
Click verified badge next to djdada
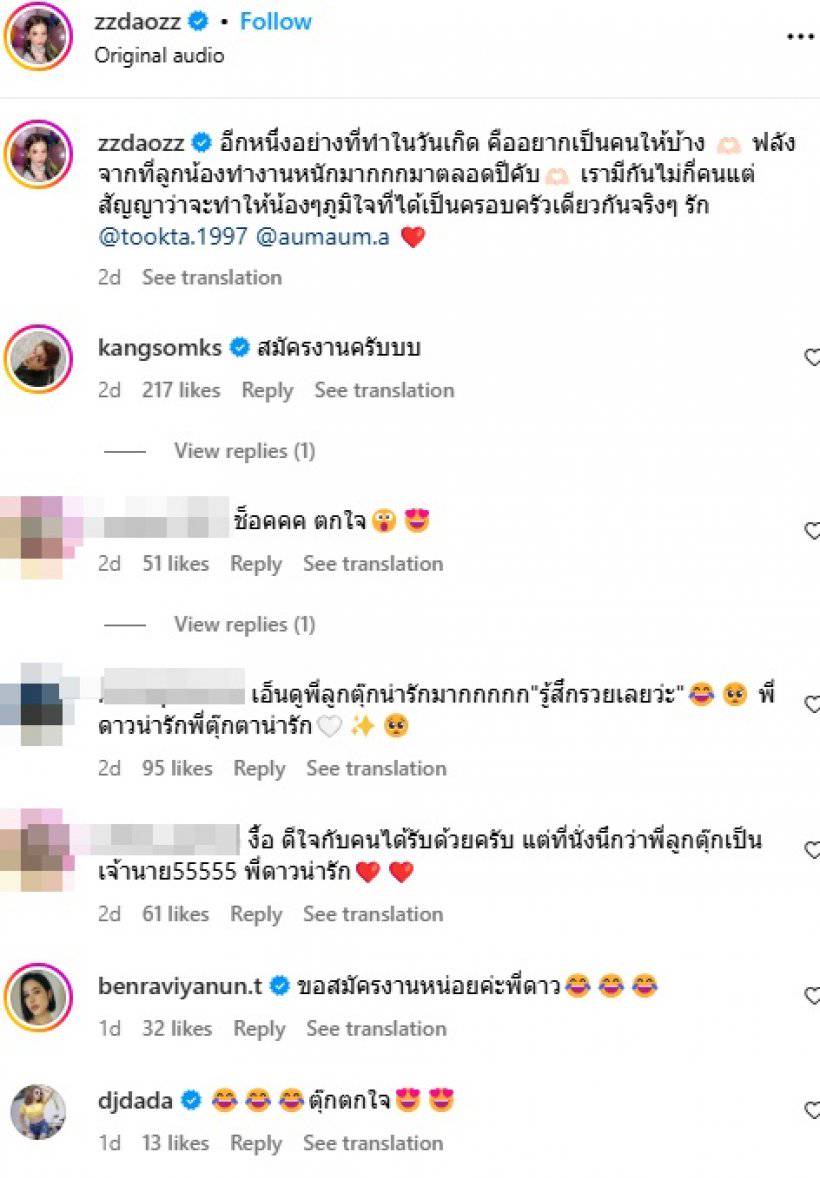(x=192, y=1101)
